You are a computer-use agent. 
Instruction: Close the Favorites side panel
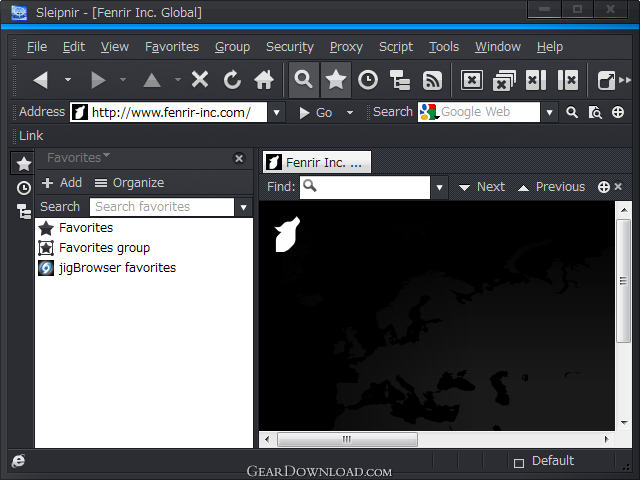239,158
